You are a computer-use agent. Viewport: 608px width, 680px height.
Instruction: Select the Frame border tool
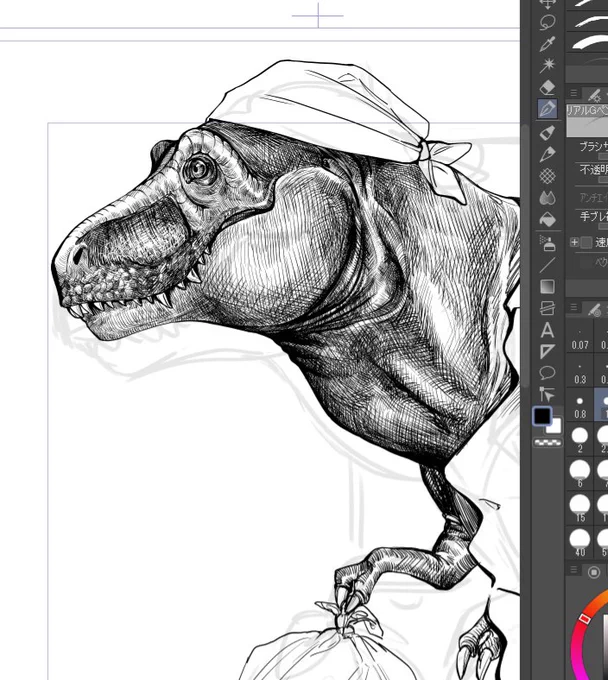[x=547, y=308]
